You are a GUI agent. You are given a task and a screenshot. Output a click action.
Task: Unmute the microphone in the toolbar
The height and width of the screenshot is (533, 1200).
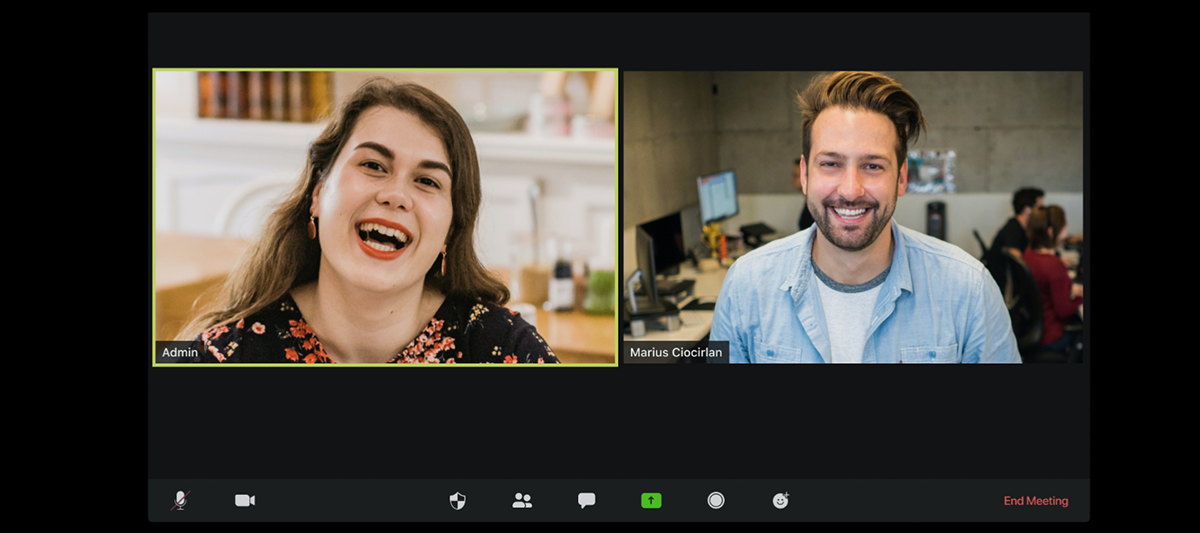tap(180, 500)
